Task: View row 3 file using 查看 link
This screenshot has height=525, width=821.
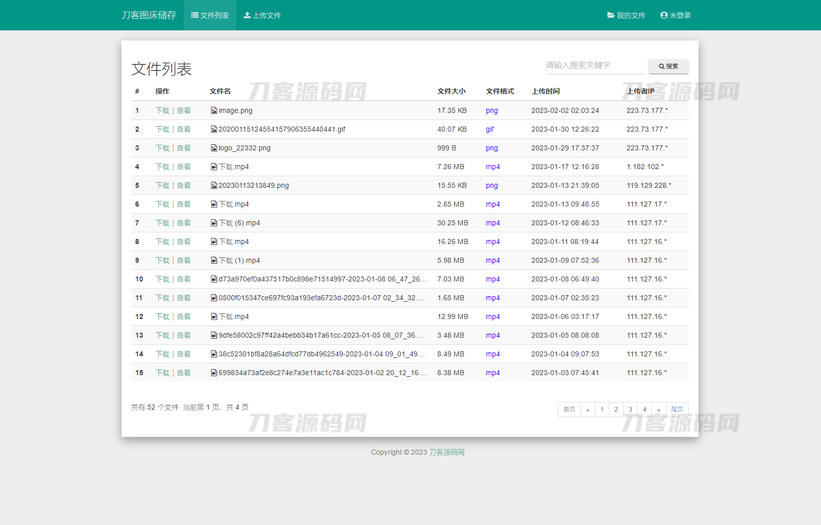Action: coord(184,148)
